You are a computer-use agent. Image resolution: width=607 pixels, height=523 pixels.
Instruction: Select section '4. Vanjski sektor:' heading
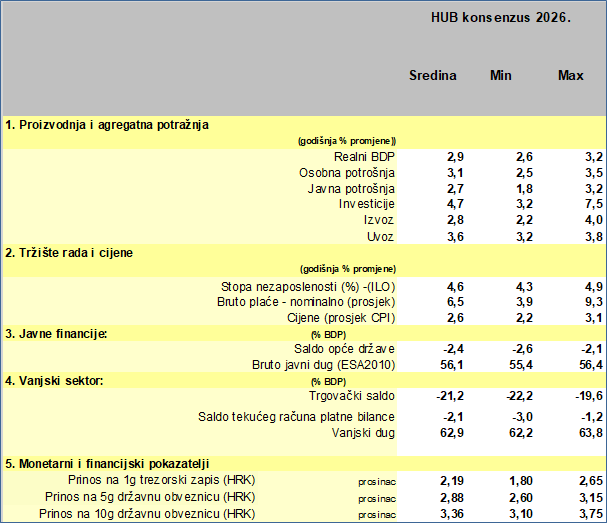point(54,381)
